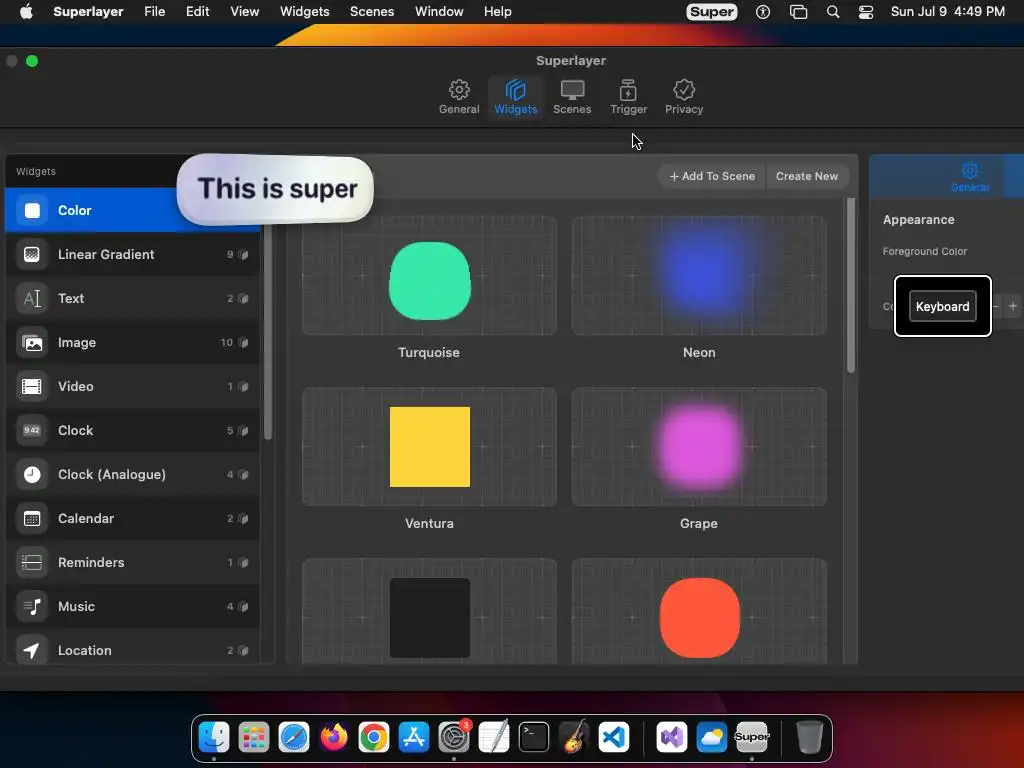Select the Clock (Analogue) widget icon
This screenshot has width=1024, height=768.
[x=31, y=474]
